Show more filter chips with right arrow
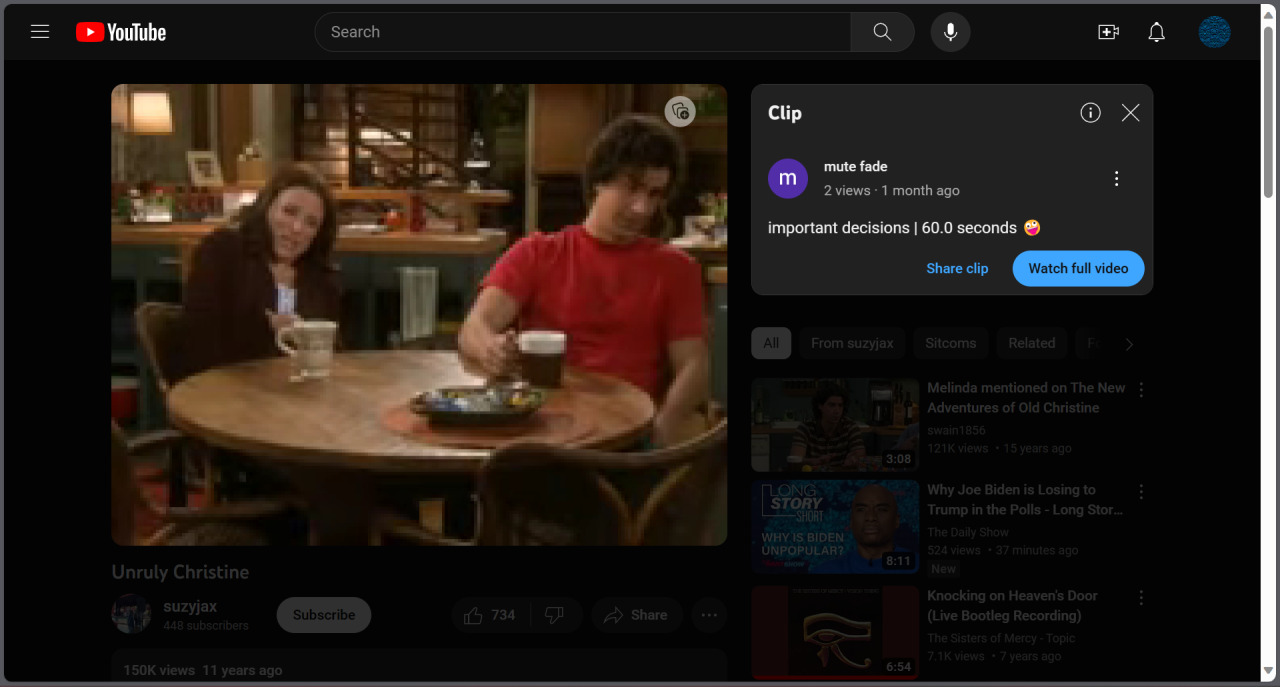This screenshot has width=1280, height=687. (1129, 344)
